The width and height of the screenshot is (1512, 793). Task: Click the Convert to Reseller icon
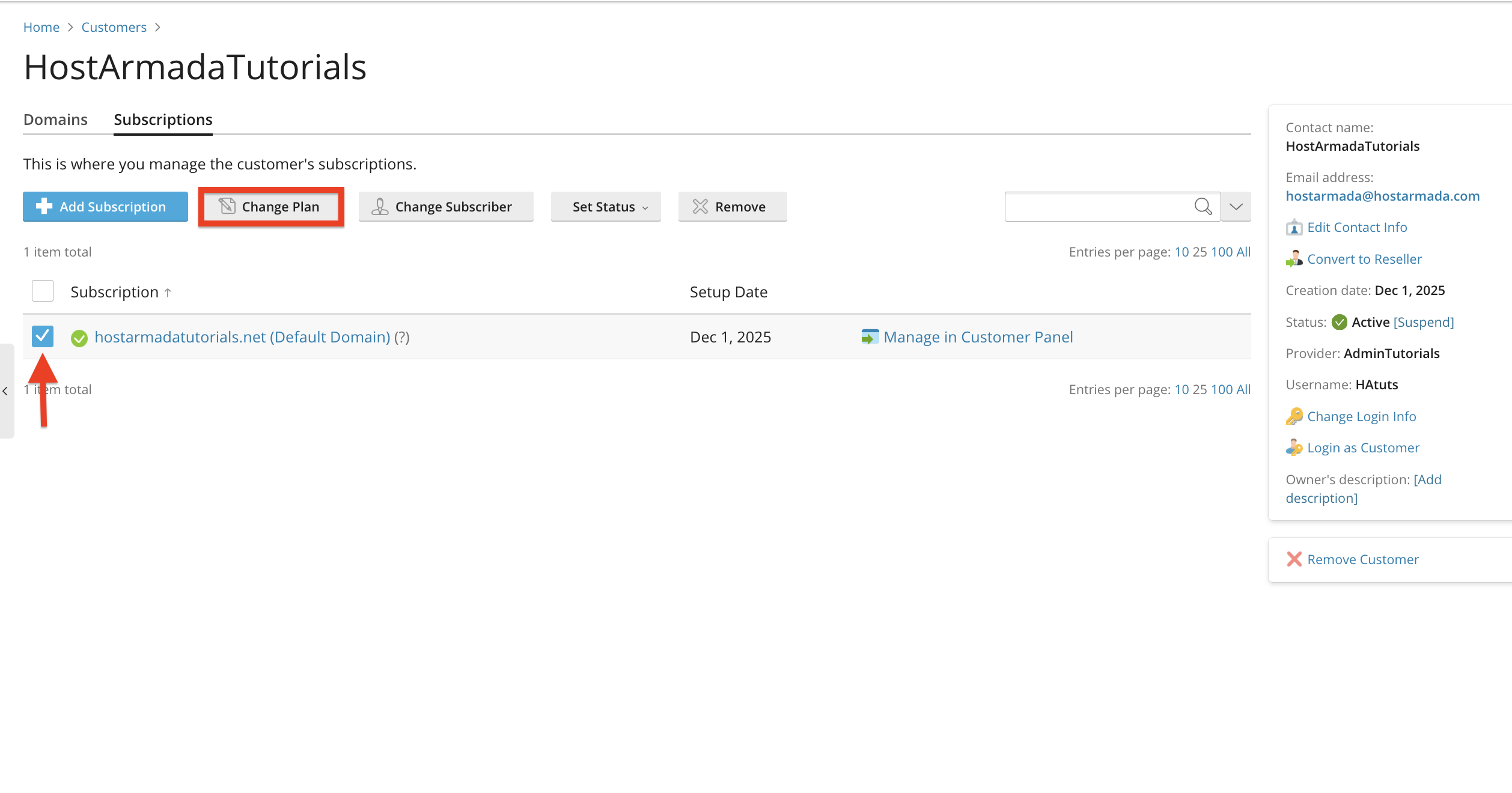tap(1294, 259)
